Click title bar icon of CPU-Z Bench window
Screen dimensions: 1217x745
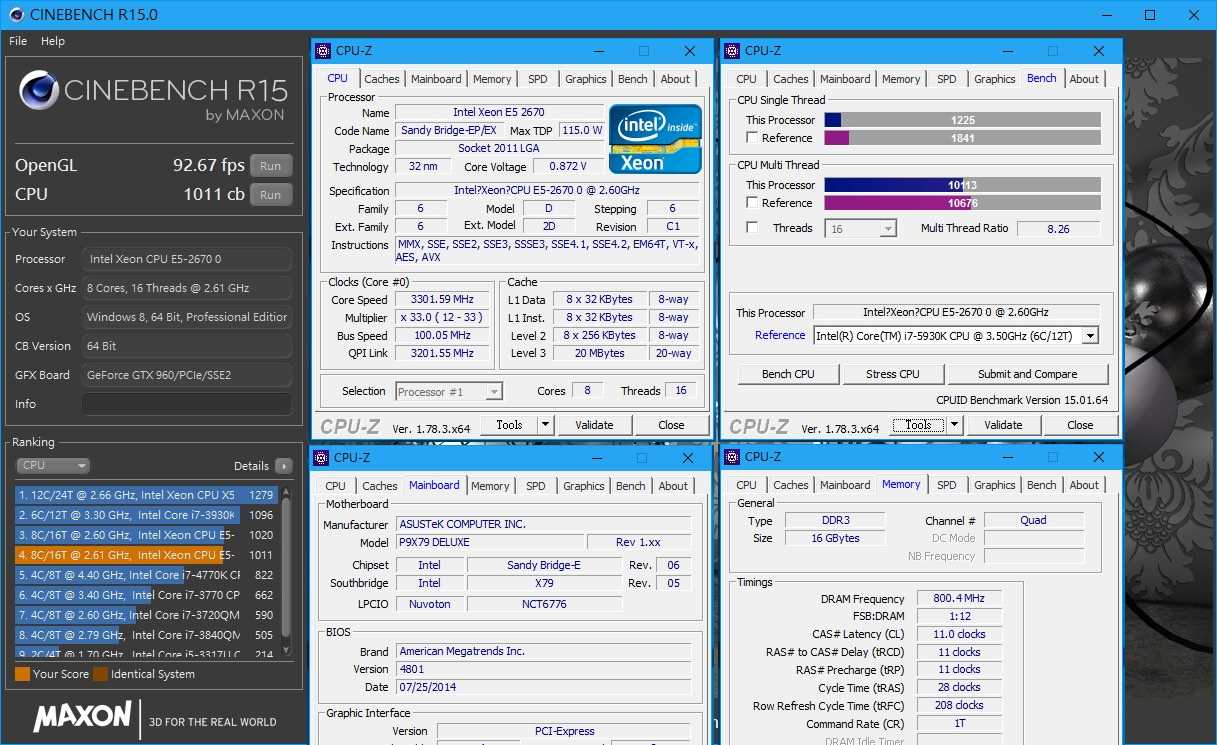coord(732,51)
